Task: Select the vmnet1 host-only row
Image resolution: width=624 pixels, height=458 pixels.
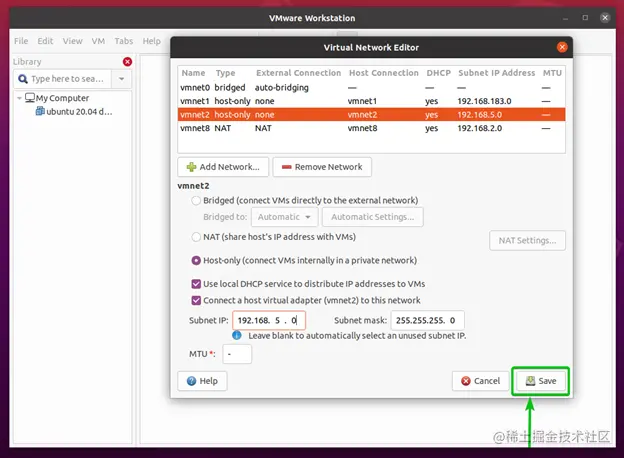Action: click(371, 101)
